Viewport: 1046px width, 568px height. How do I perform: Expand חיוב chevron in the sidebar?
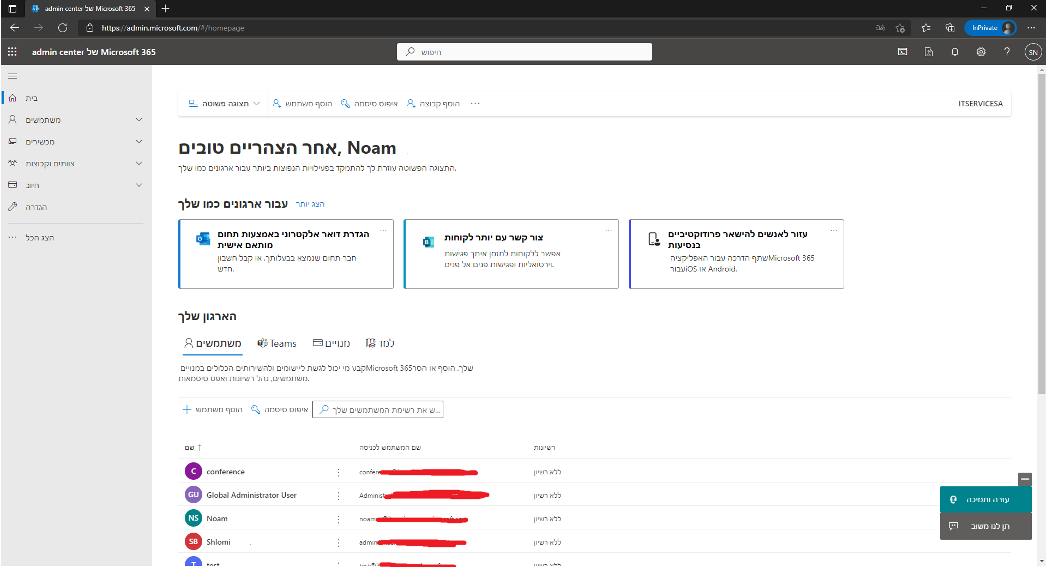139,185
